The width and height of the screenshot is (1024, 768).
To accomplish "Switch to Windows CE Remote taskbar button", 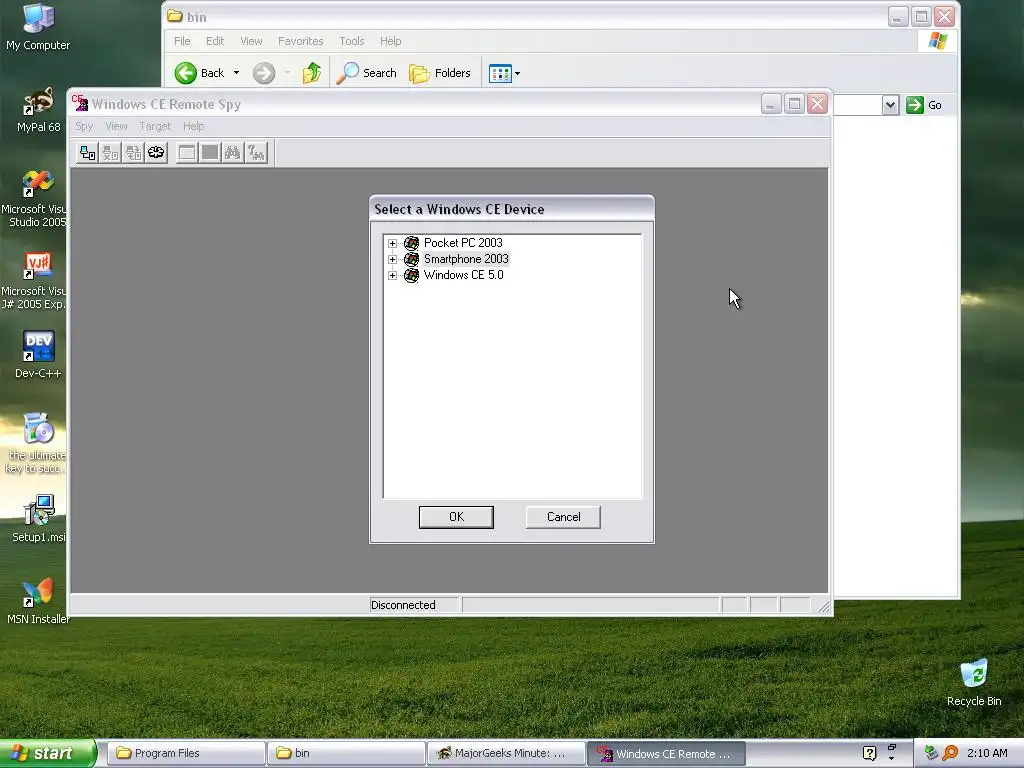I will click(x=666, y=754).
